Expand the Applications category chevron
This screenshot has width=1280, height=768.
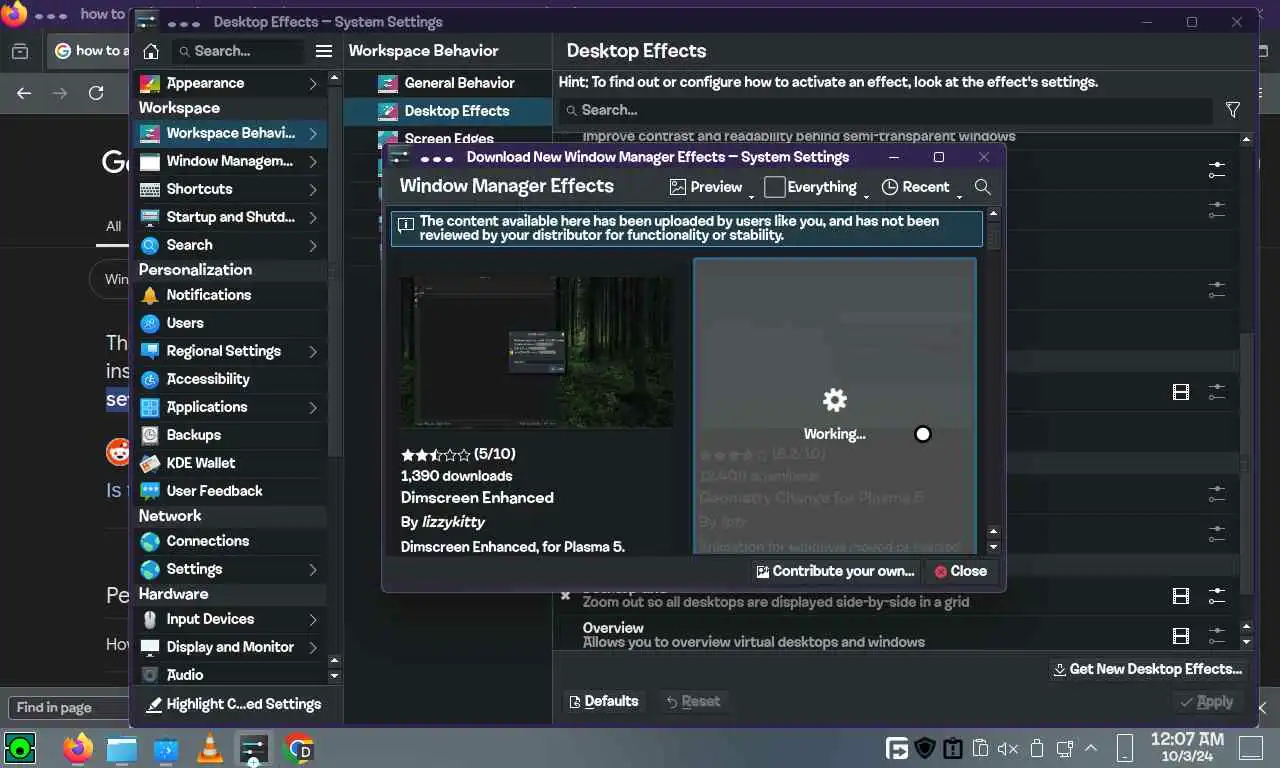(313, 407)
